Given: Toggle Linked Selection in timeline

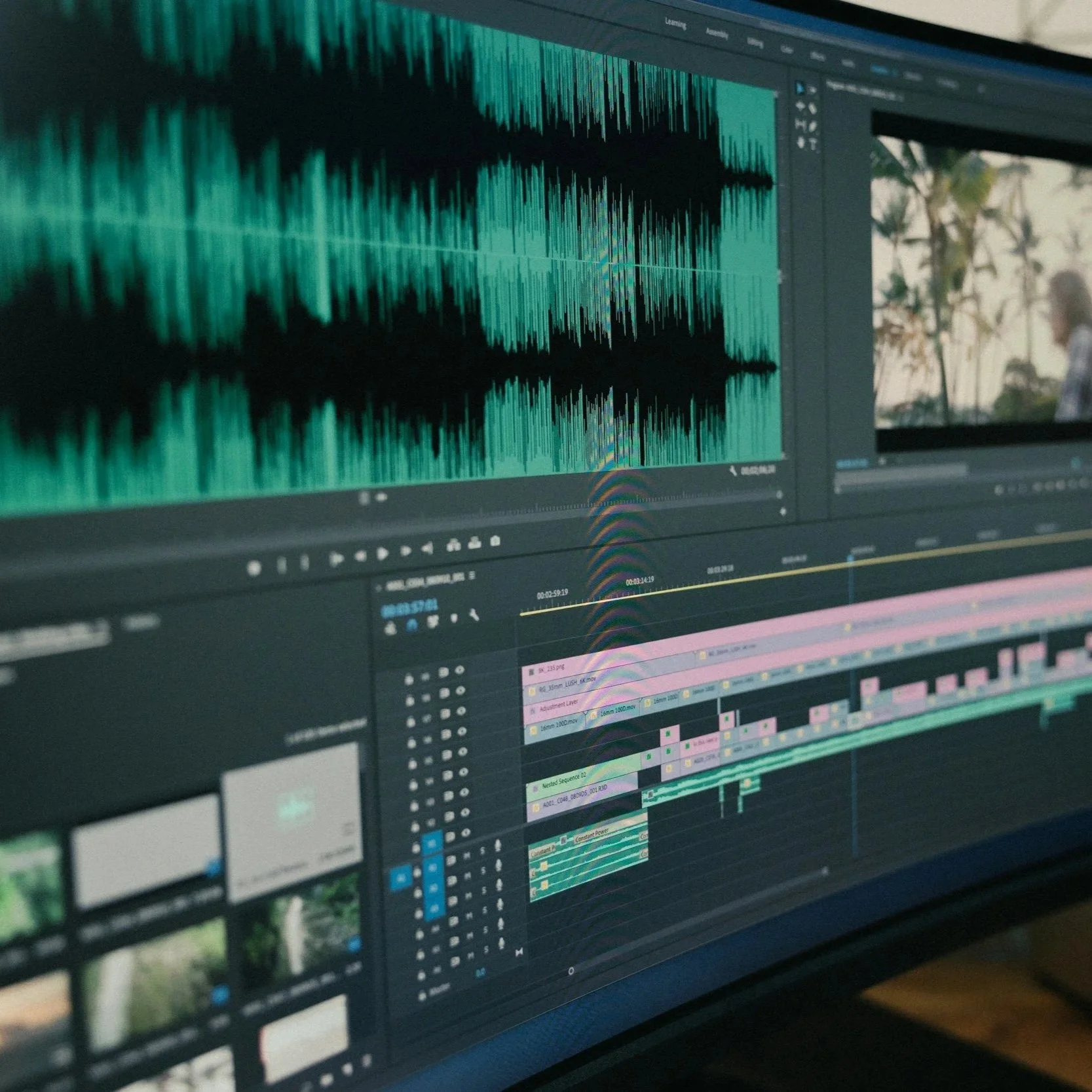Looking at the screenshot, I should tap(433, 621).
